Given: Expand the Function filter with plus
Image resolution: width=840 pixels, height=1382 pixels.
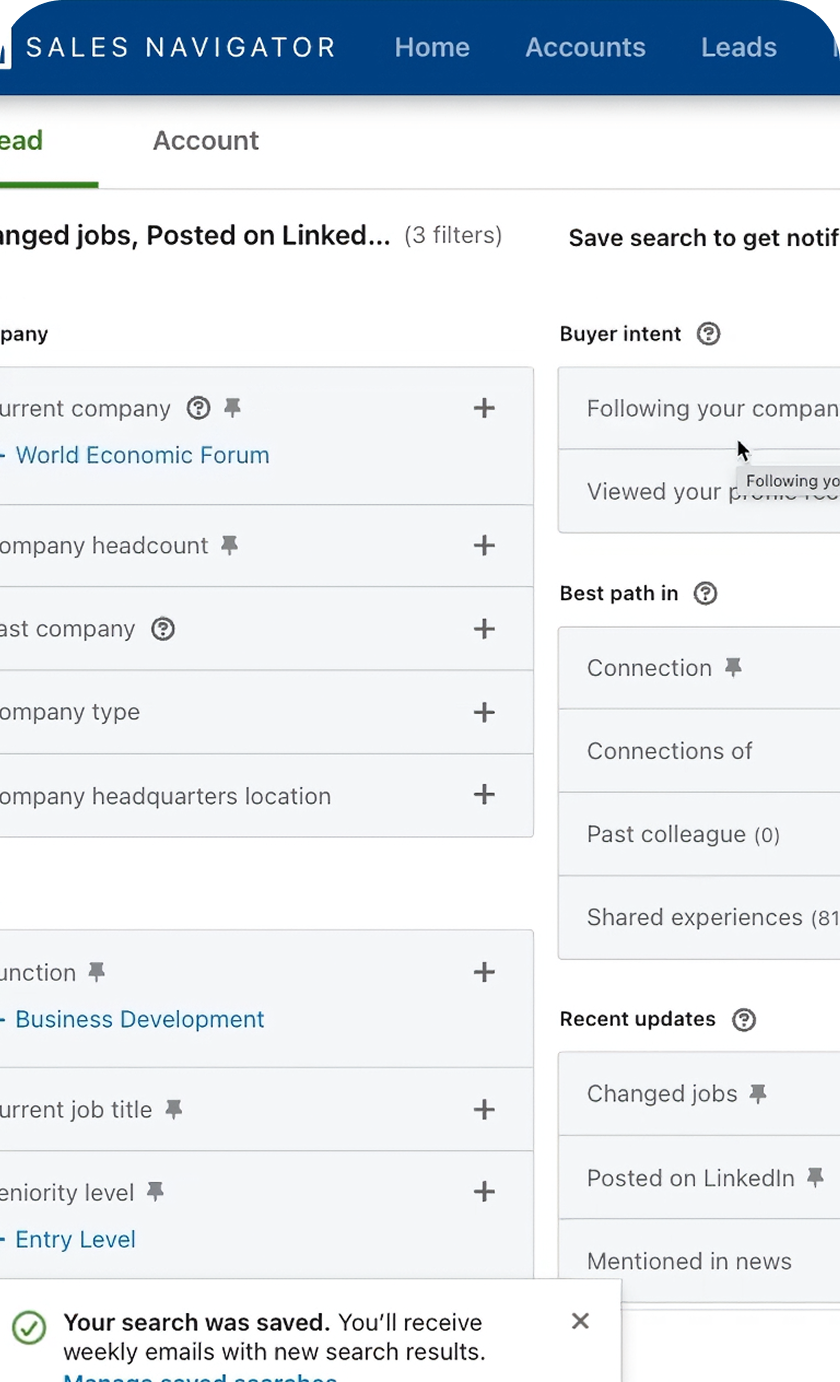Looking at the screenshot, I should click(x=484, y=972).
